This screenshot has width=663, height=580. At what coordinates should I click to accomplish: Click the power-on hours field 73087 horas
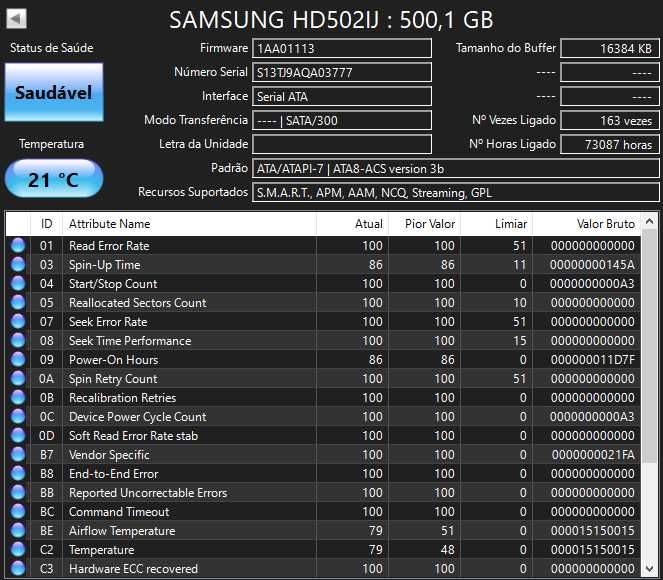tap(610, 144)
